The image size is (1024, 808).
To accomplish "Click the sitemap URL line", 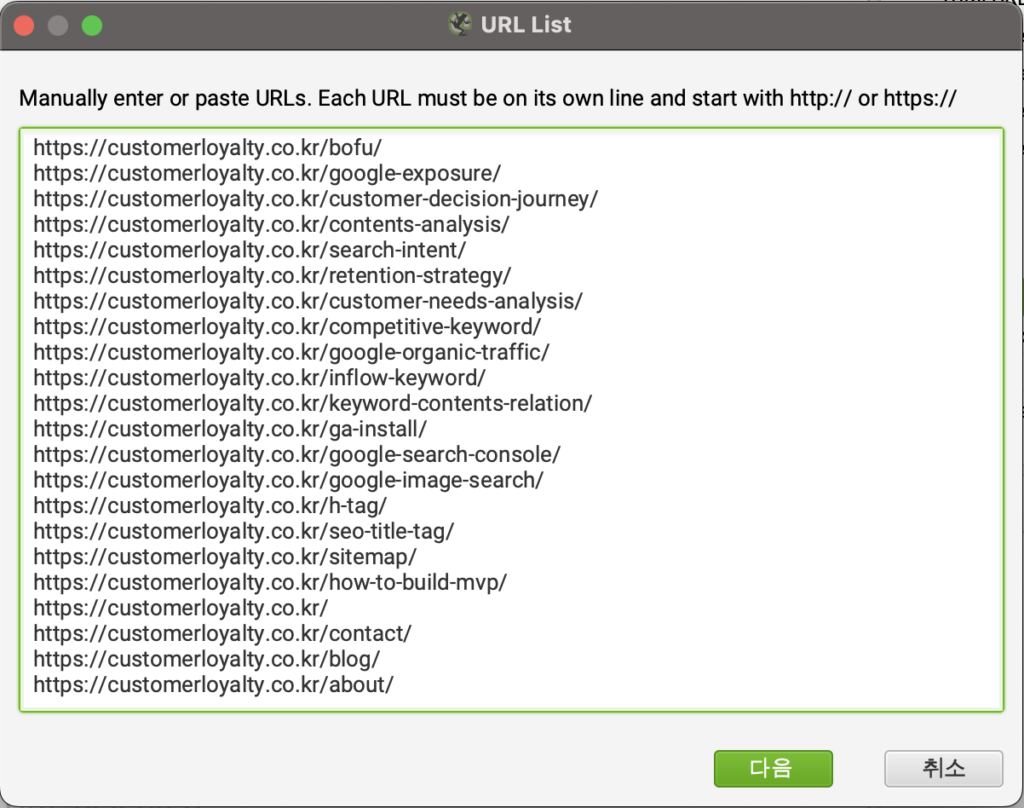I will pos(225,557).
